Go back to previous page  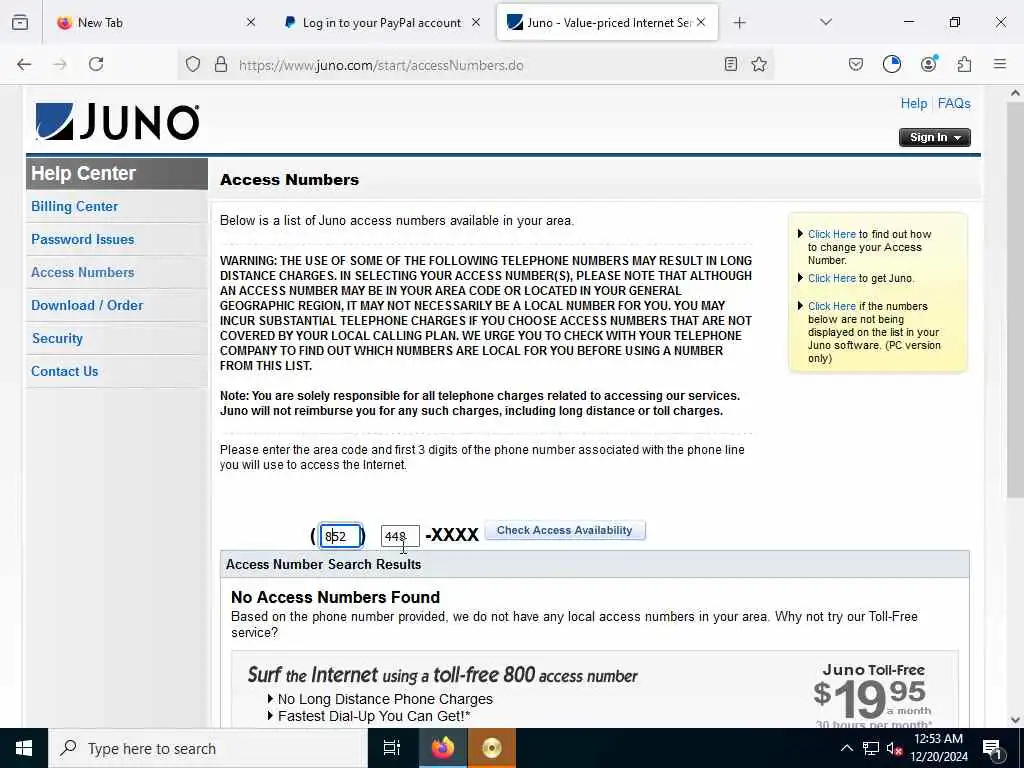pyautogui.click(x=24, y=64)
